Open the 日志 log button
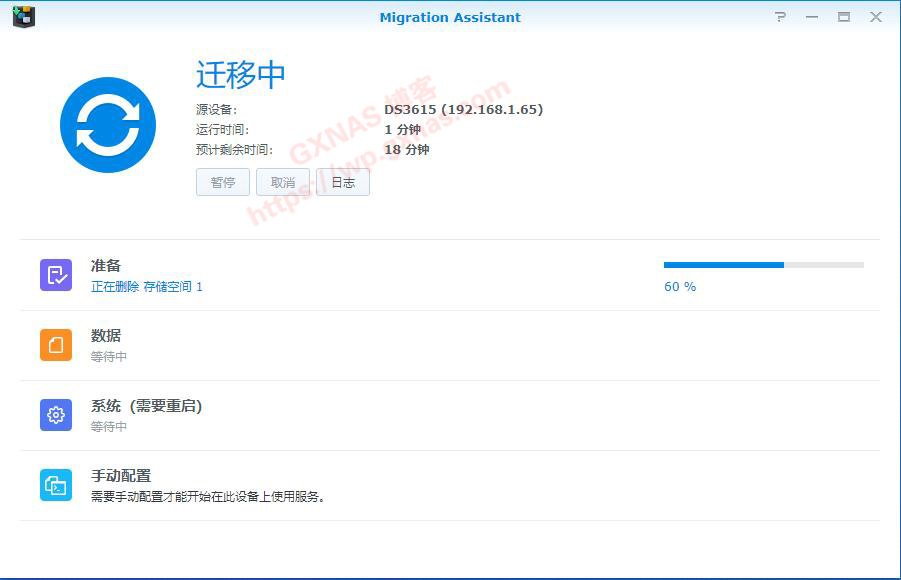Screen dimensions: 901x580 pos(343,182)
